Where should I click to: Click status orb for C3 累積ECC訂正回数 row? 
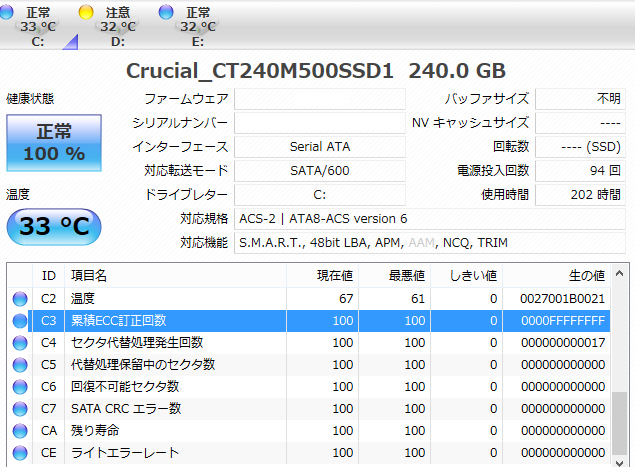20,321
